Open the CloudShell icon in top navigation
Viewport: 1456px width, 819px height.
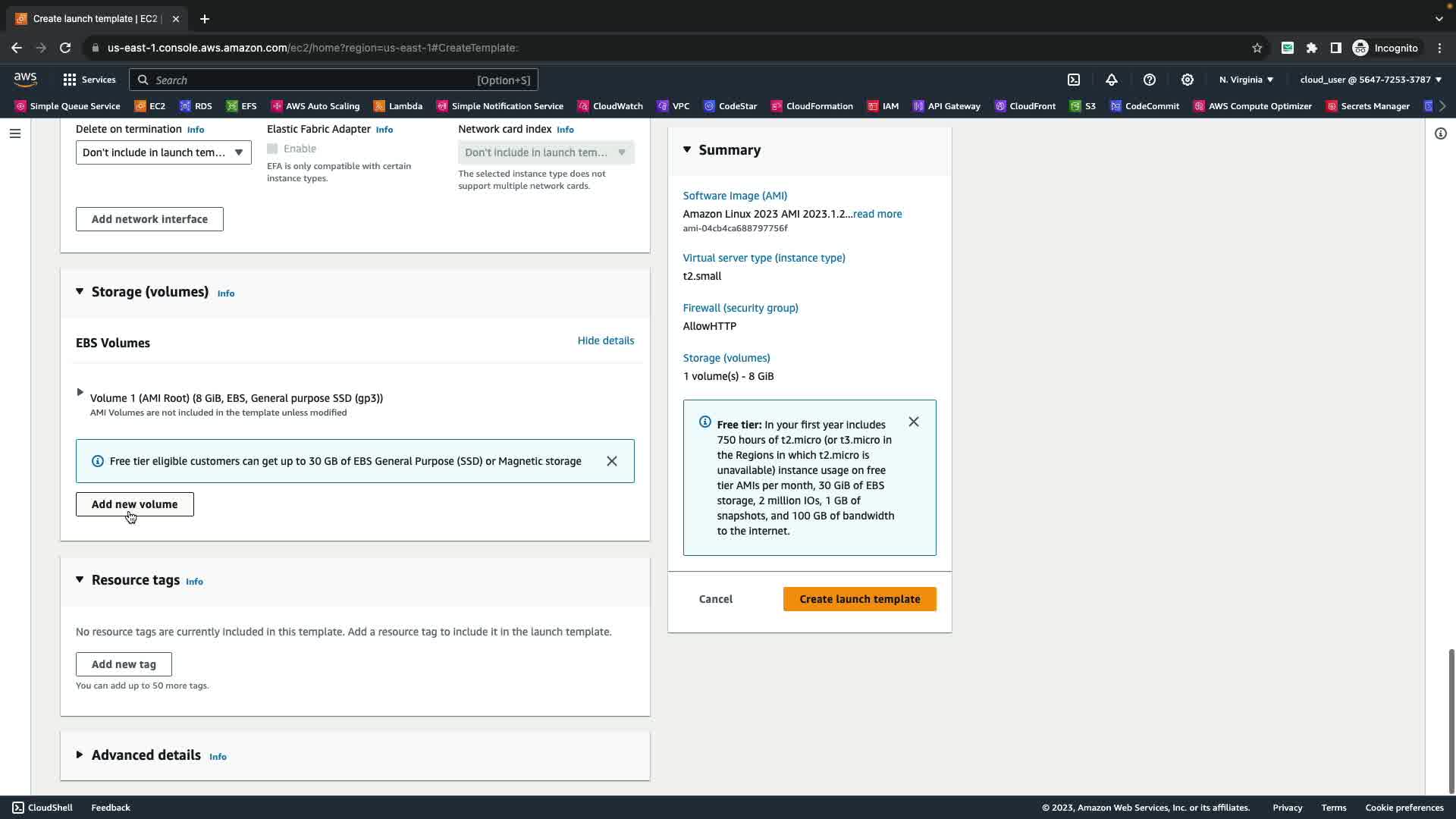pyautogui.click(x=1074, y=80)
